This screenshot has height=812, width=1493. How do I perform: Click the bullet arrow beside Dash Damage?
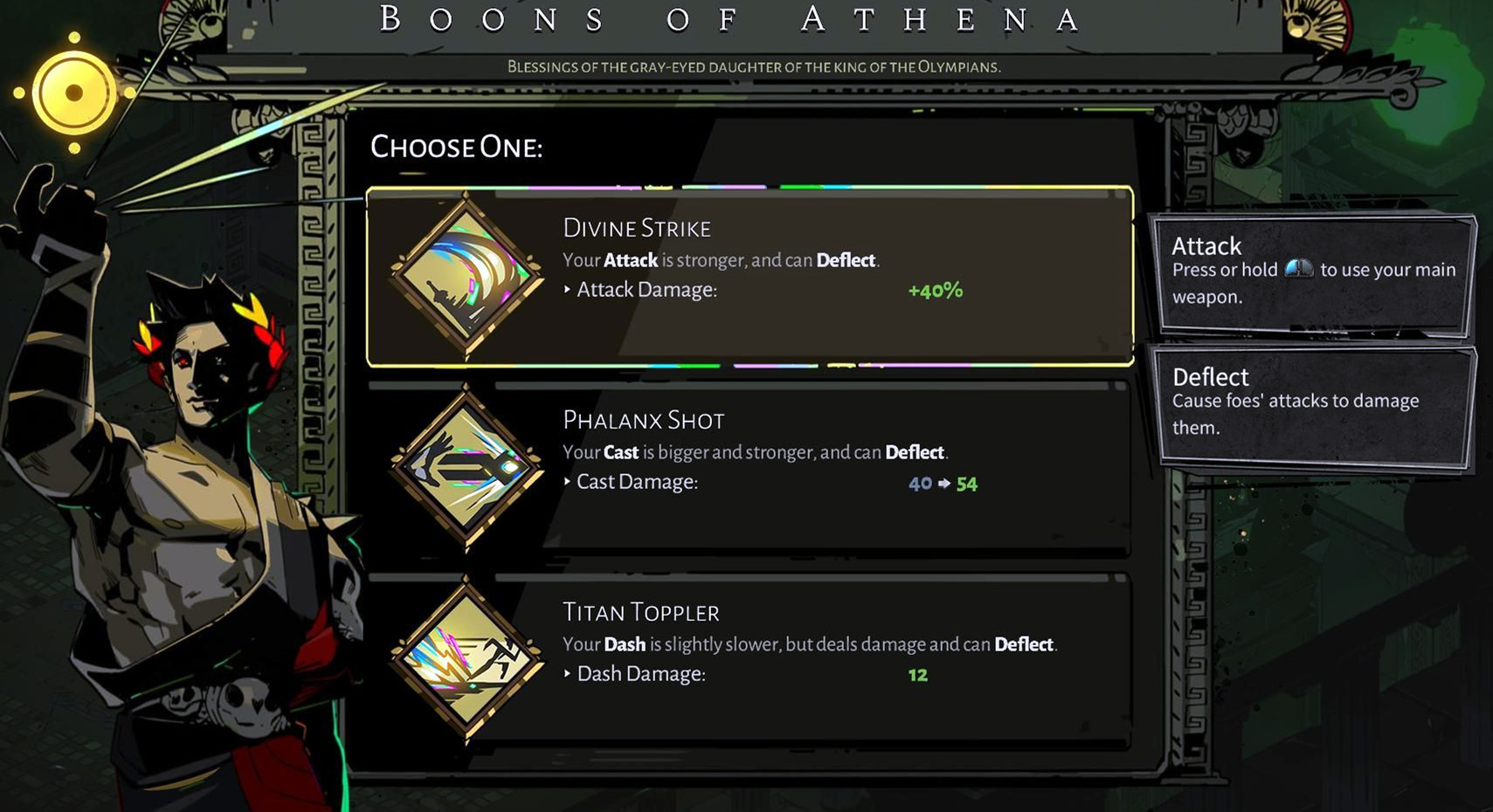tap(568, 674)
